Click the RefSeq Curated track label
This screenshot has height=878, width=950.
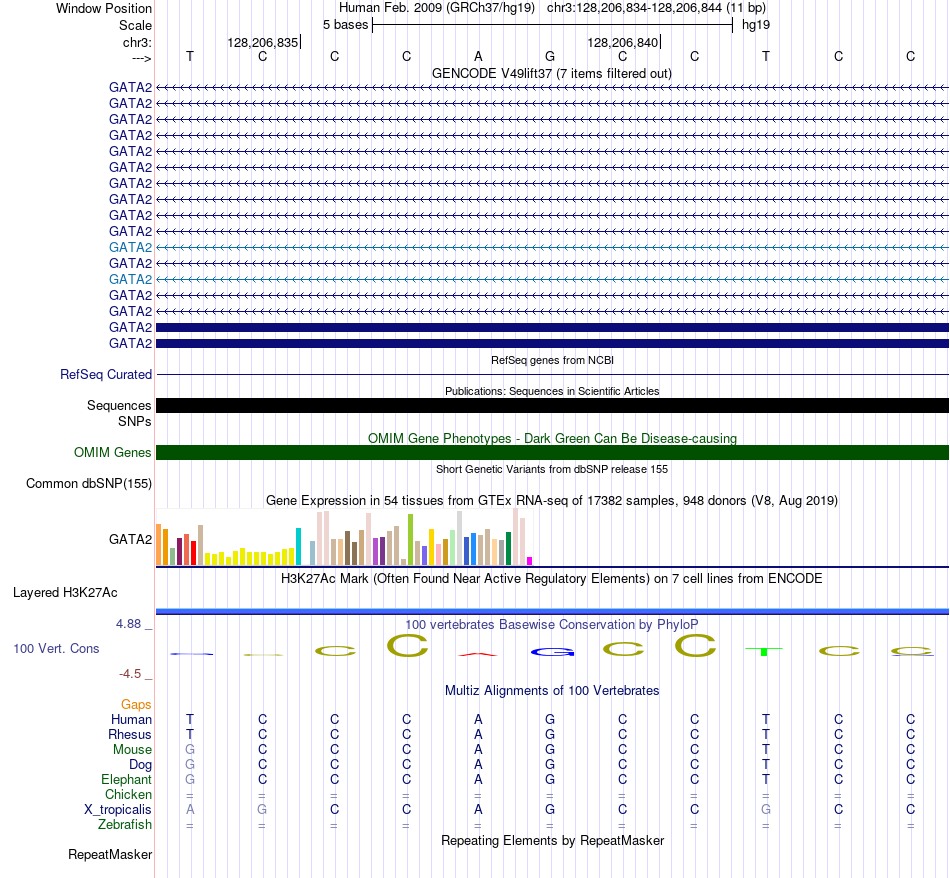tap(105, 374)
